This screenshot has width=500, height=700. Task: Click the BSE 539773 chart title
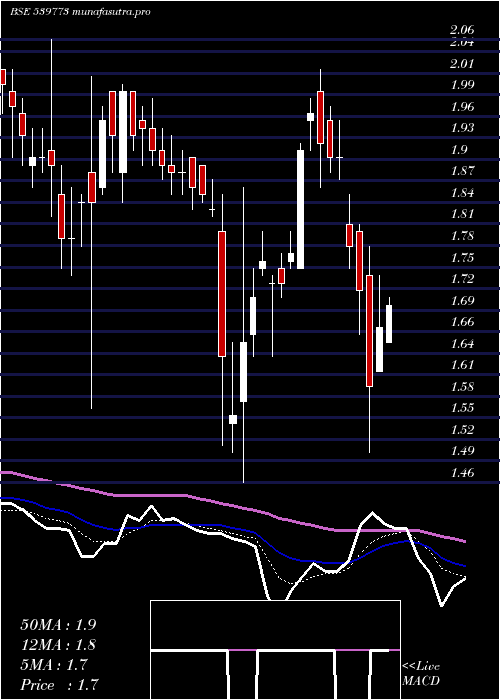click(x=80, y=12)
